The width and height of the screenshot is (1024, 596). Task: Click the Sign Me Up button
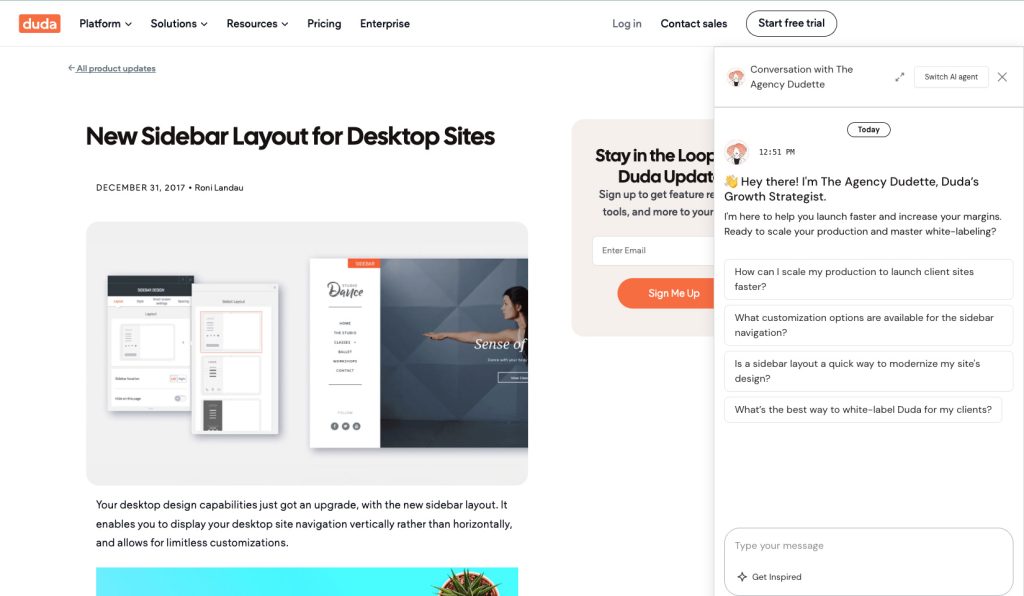point(666,293)
